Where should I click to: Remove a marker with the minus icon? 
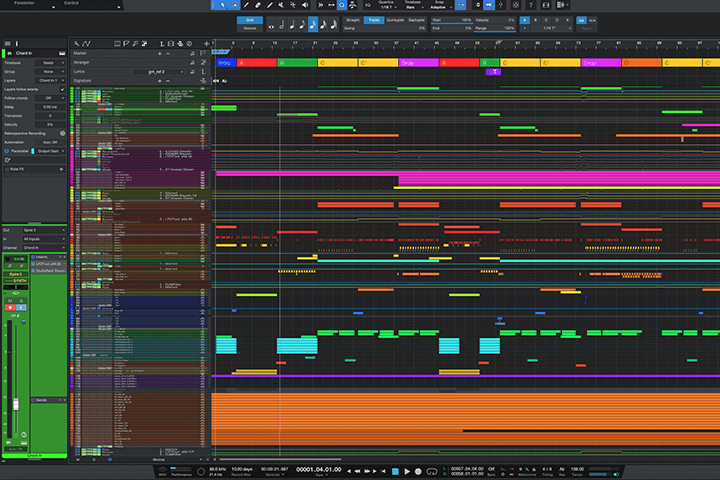tap(168, 53)
